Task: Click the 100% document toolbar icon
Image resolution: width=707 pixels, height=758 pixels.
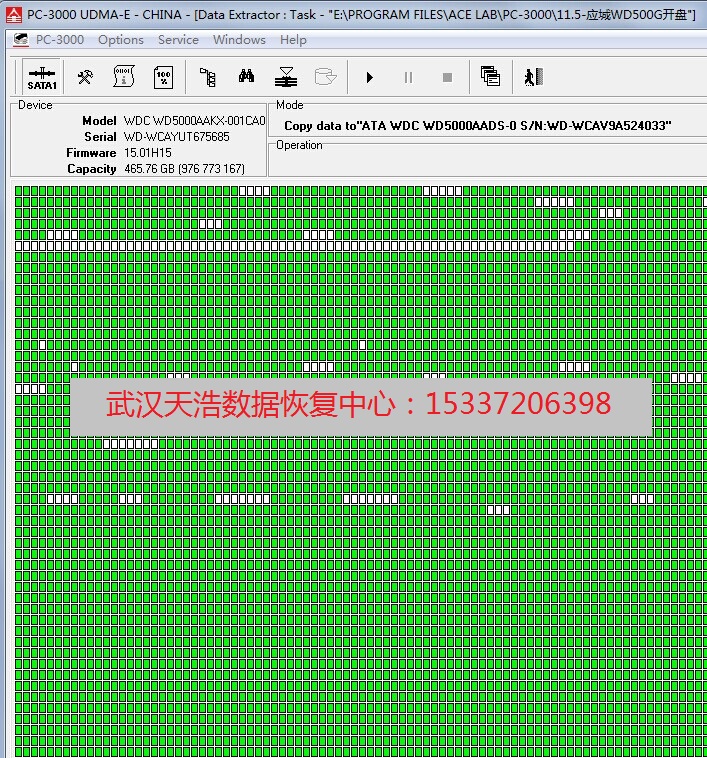Action: pos(163,77)
